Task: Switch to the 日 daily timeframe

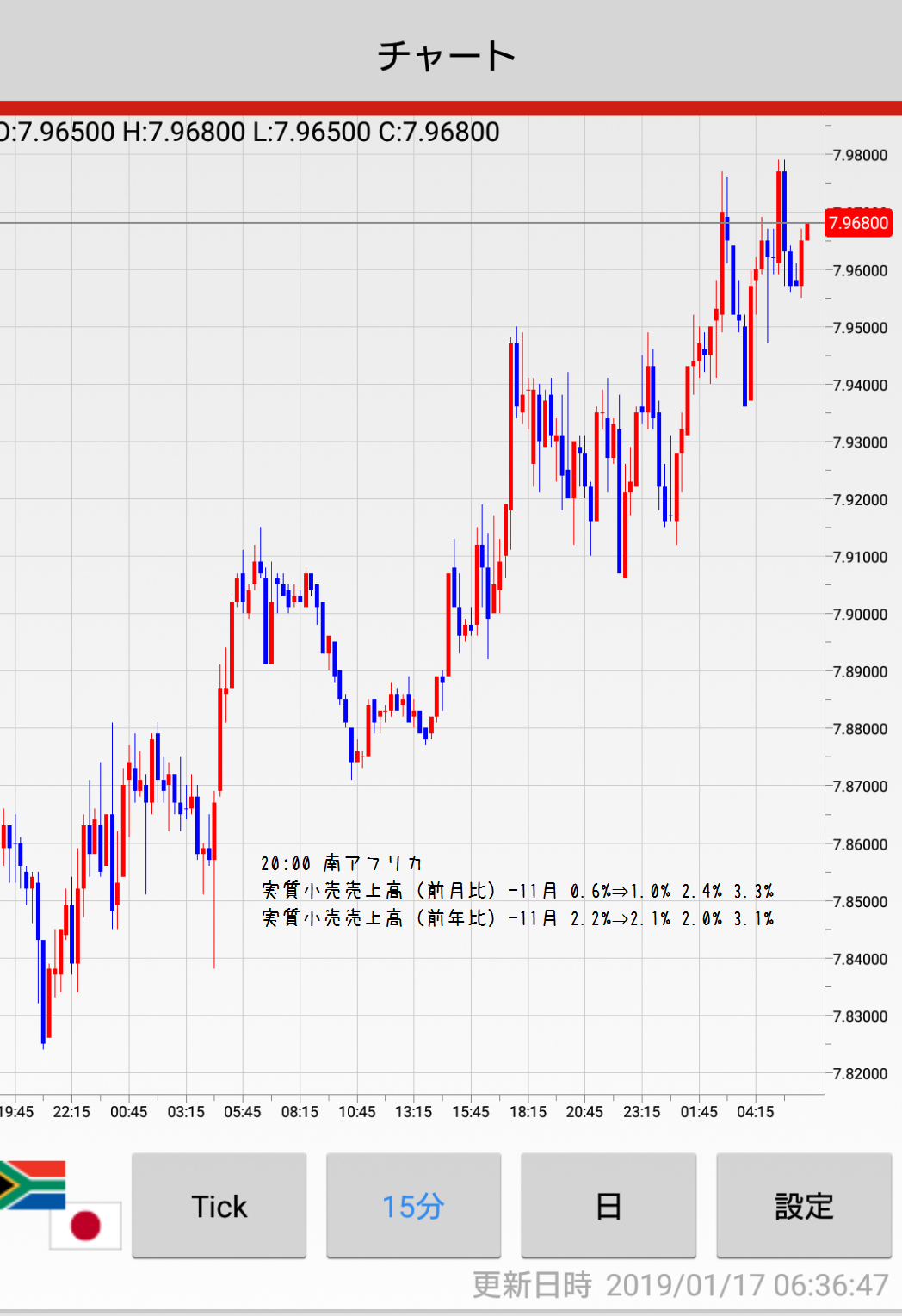Action: [609, 1206]
